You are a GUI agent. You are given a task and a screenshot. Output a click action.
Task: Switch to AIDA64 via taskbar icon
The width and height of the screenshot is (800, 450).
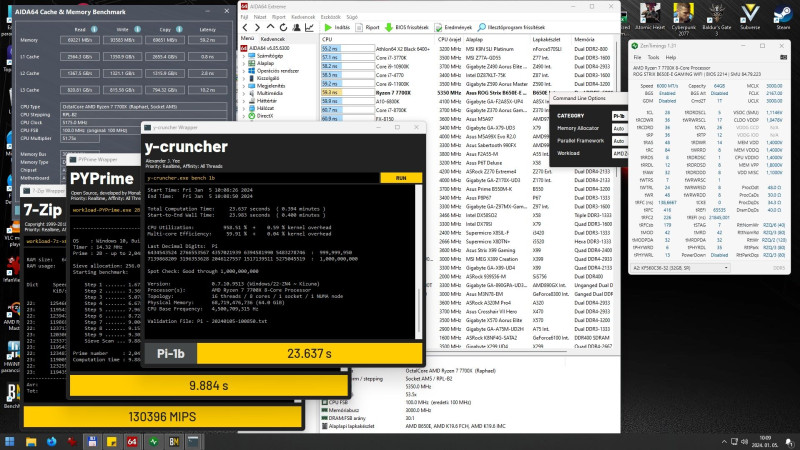pyautogui.click(x=132, y=441)
